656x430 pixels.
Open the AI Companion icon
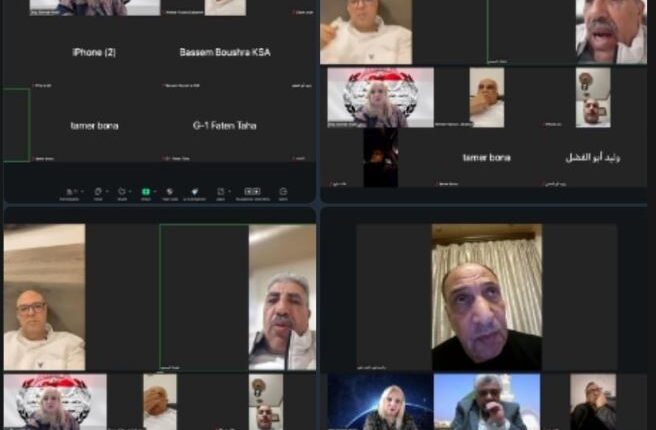pos(195,190)
